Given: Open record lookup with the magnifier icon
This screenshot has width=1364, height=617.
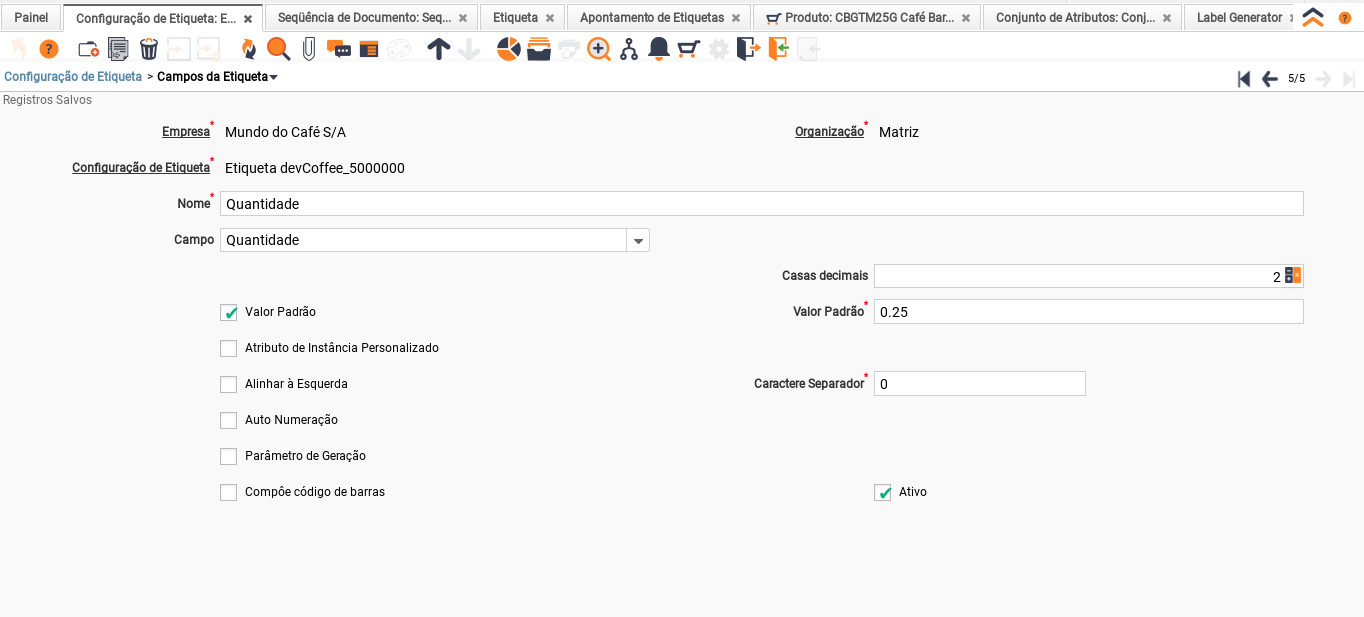Looking at the screenshot, I should pyautogui.click(x=278, y=49).
